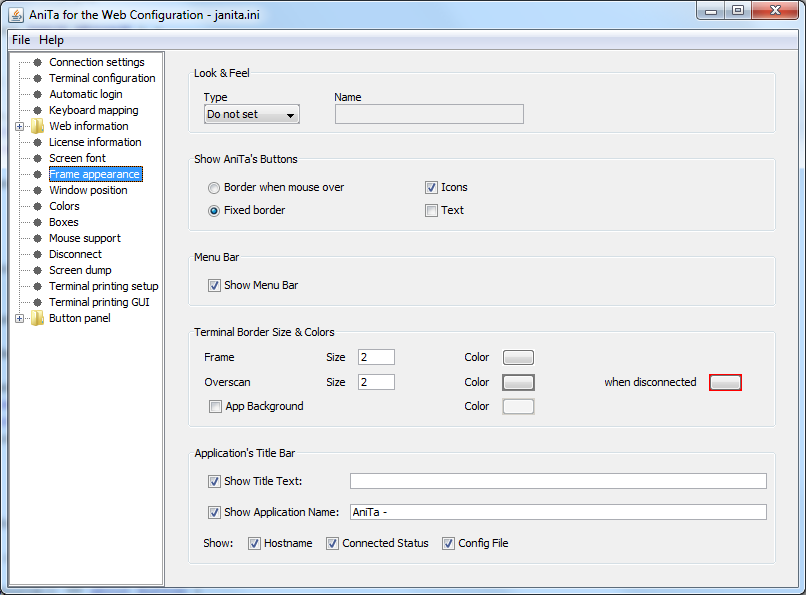
Task: Click the Java app icon in title bar
Action: pos(16,15)
